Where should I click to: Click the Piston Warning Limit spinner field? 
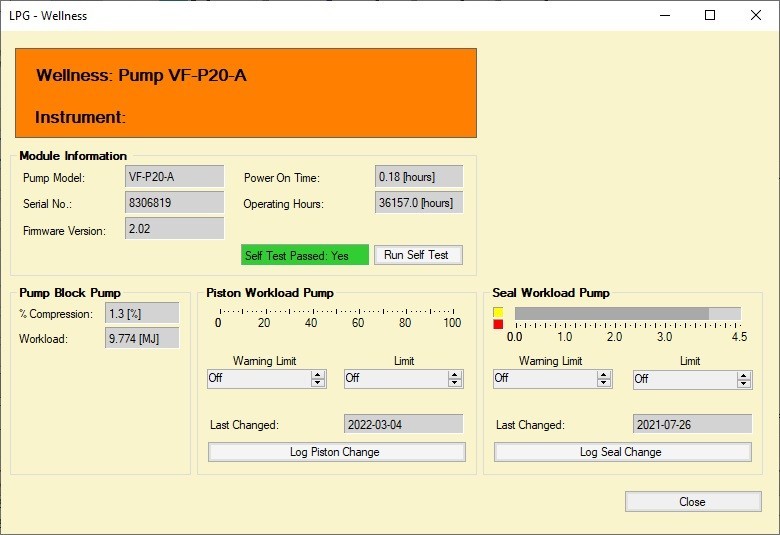(260, 379)
